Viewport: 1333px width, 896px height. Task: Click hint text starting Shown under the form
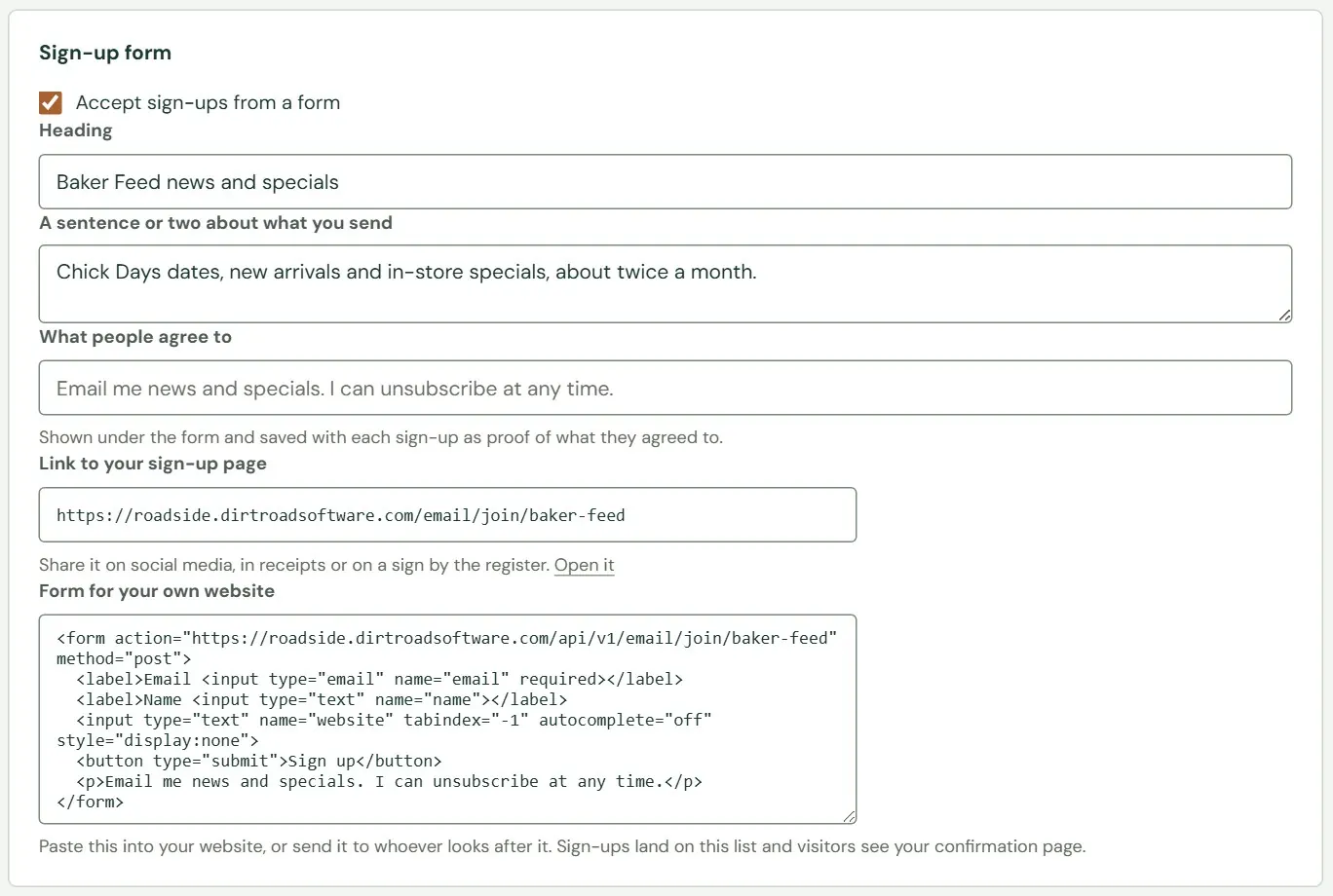click(x=381, y=437)
